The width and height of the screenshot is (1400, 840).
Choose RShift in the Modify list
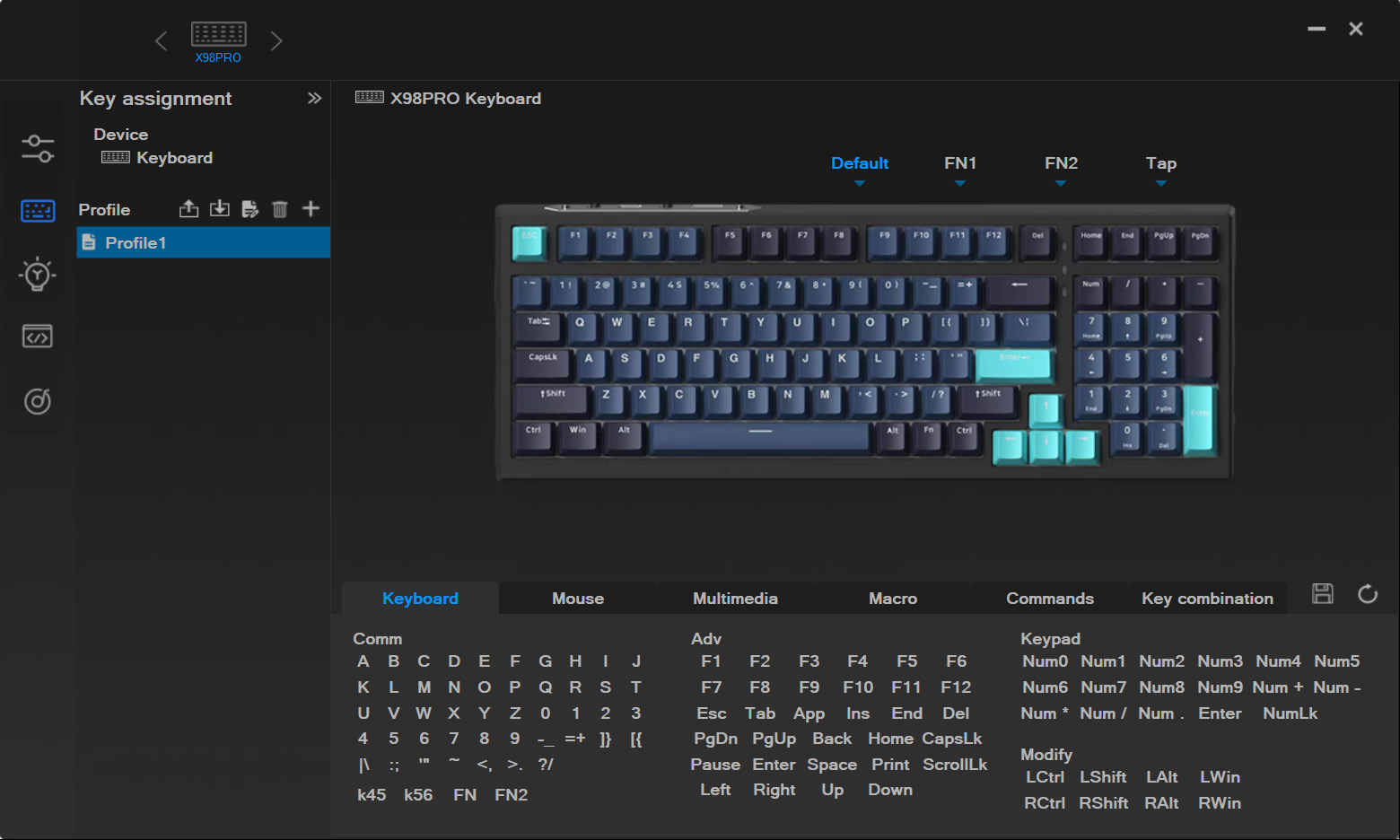[1104, 803]
